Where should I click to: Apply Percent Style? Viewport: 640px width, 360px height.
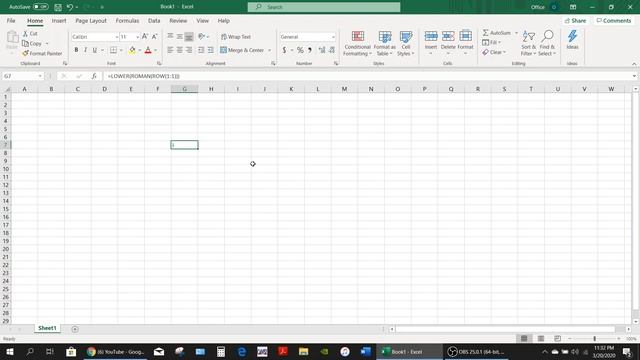tap(300, 50)
